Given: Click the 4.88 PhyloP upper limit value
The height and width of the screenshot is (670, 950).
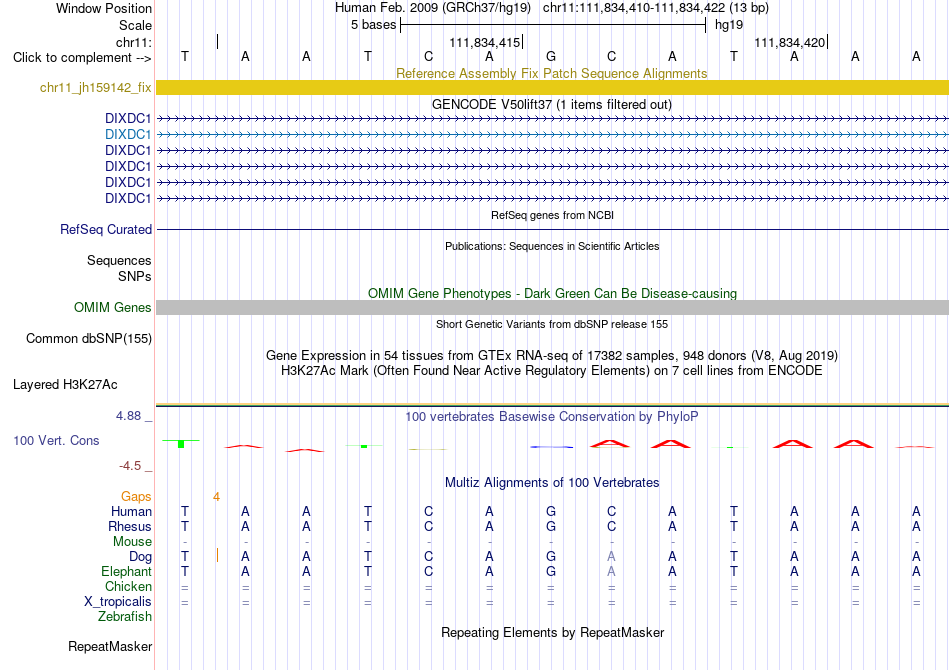Looking at the screenshot, I should coord(128,416).
